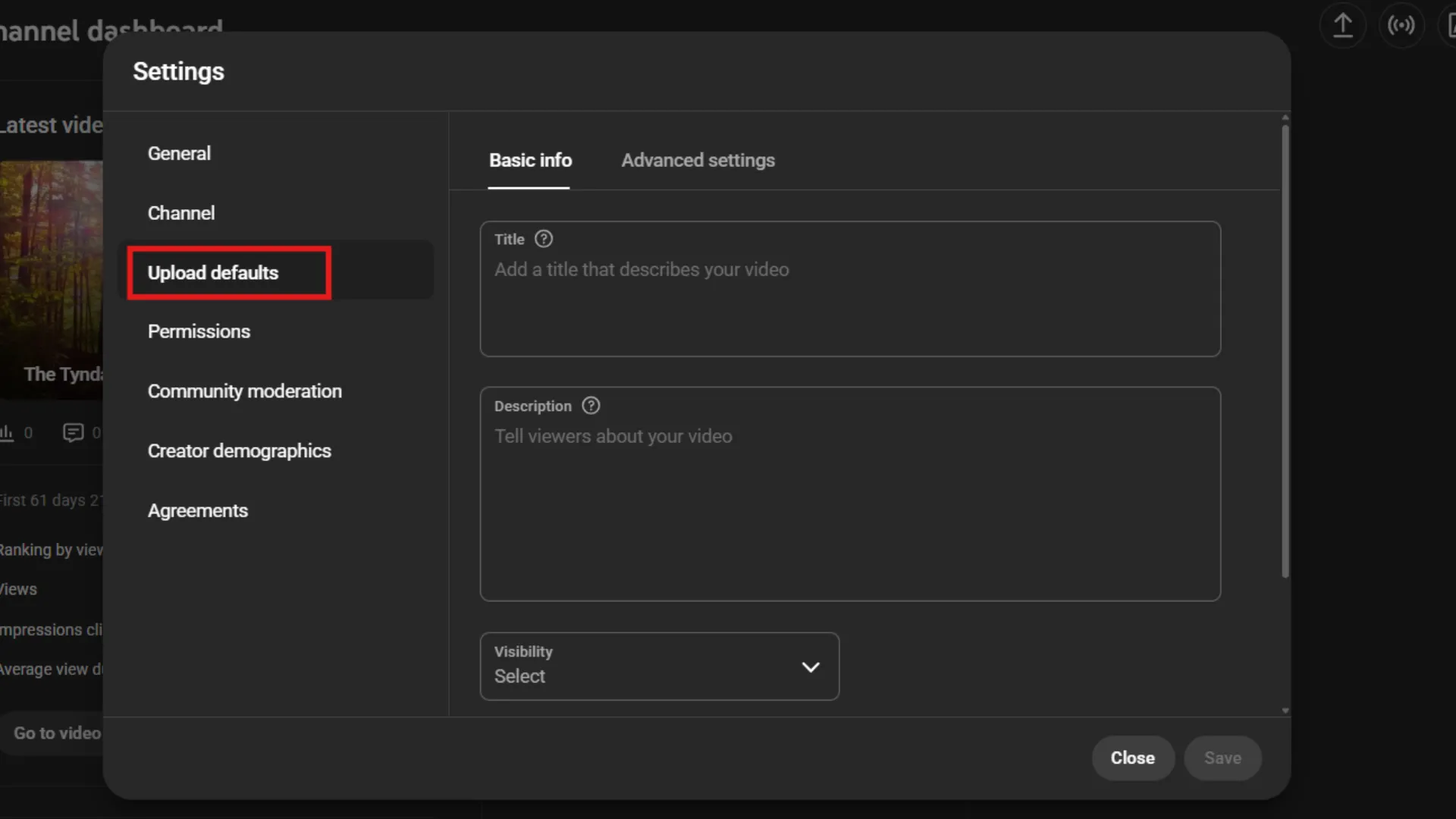Click the views bar chart icon under the video

click(8, 432)
